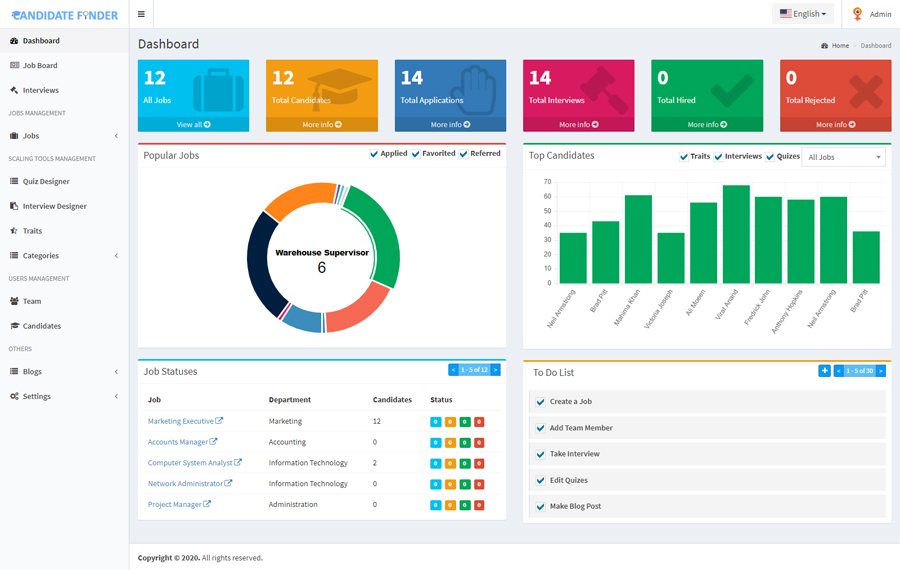Open the Network Administrator job link
Viewport: 900px width, 570px height.
(186, 484)
